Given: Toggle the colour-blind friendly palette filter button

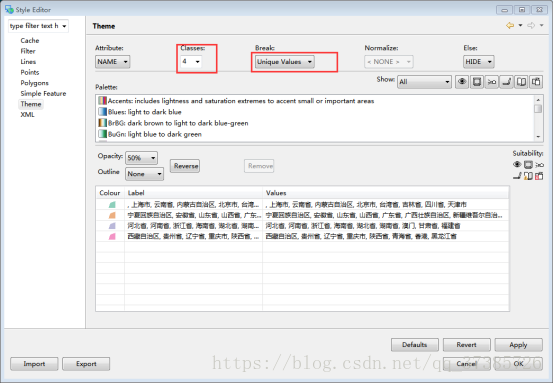Looking at the screenshot, I should coord(462,82).
